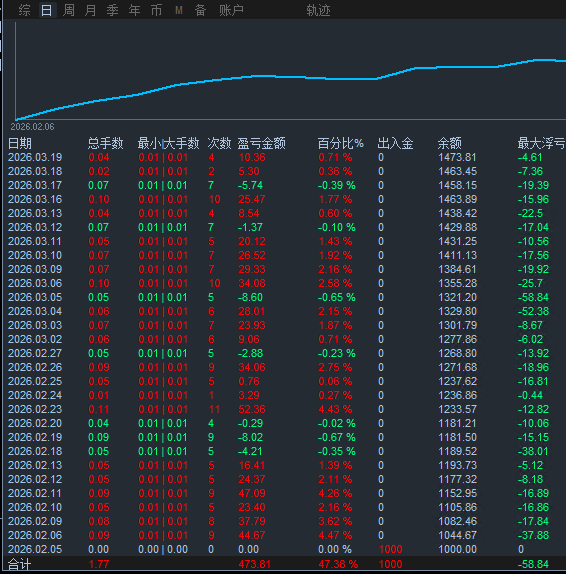
Task: Click profit 47.09 on 2026.02.11
Action: click(x=252, y=493)
